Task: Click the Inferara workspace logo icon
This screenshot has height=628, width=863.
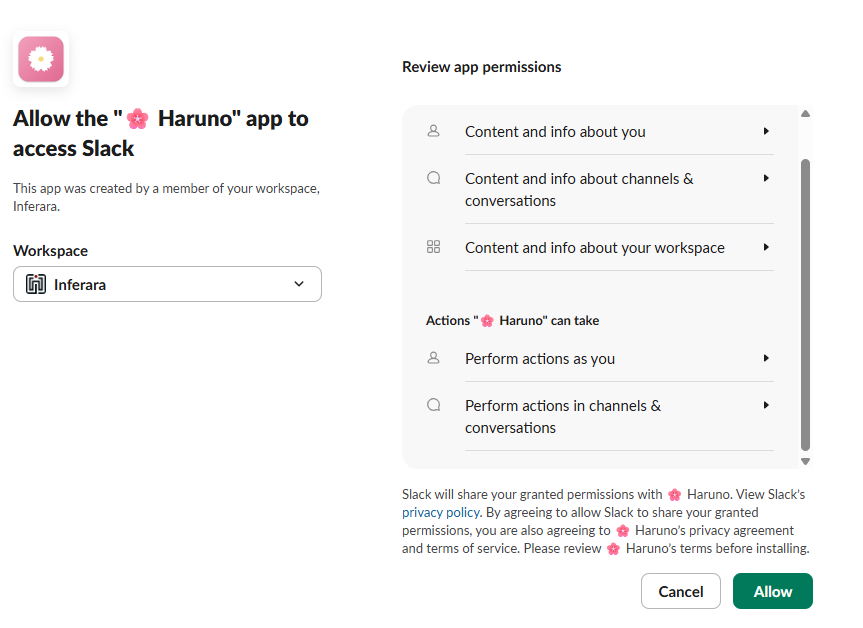Action: click(36, 284)
